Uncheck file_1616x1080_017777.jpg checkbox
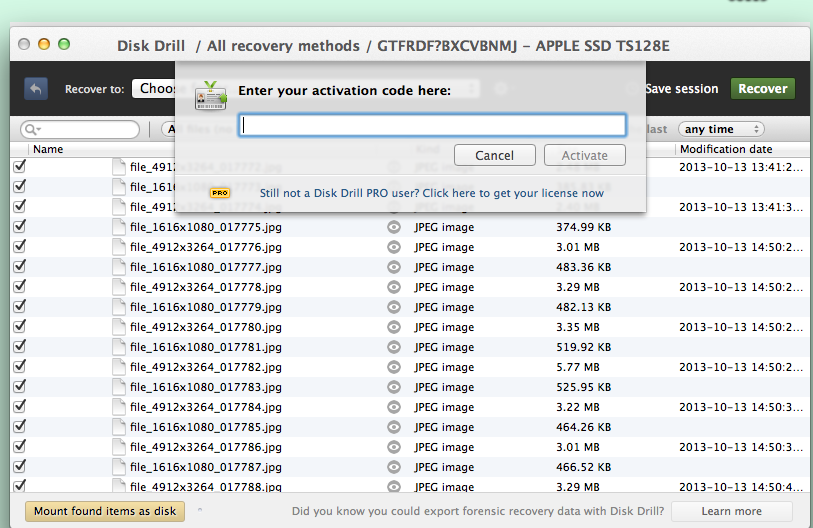The width and height of the screenshot is (813, 528). pos(20,267)
